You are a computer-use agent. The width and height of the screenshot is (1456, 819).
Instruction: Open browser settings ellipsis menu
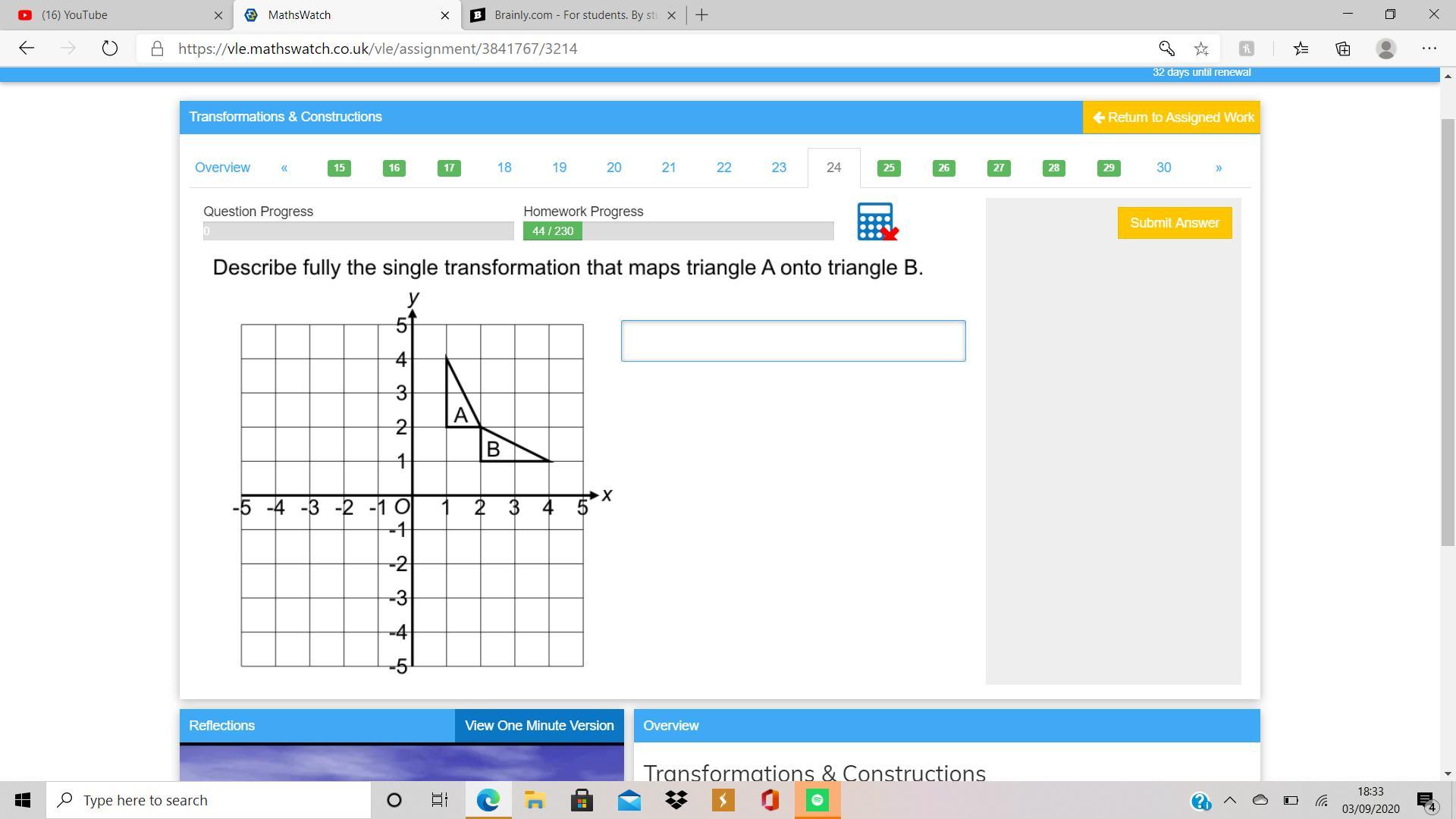1429,49
